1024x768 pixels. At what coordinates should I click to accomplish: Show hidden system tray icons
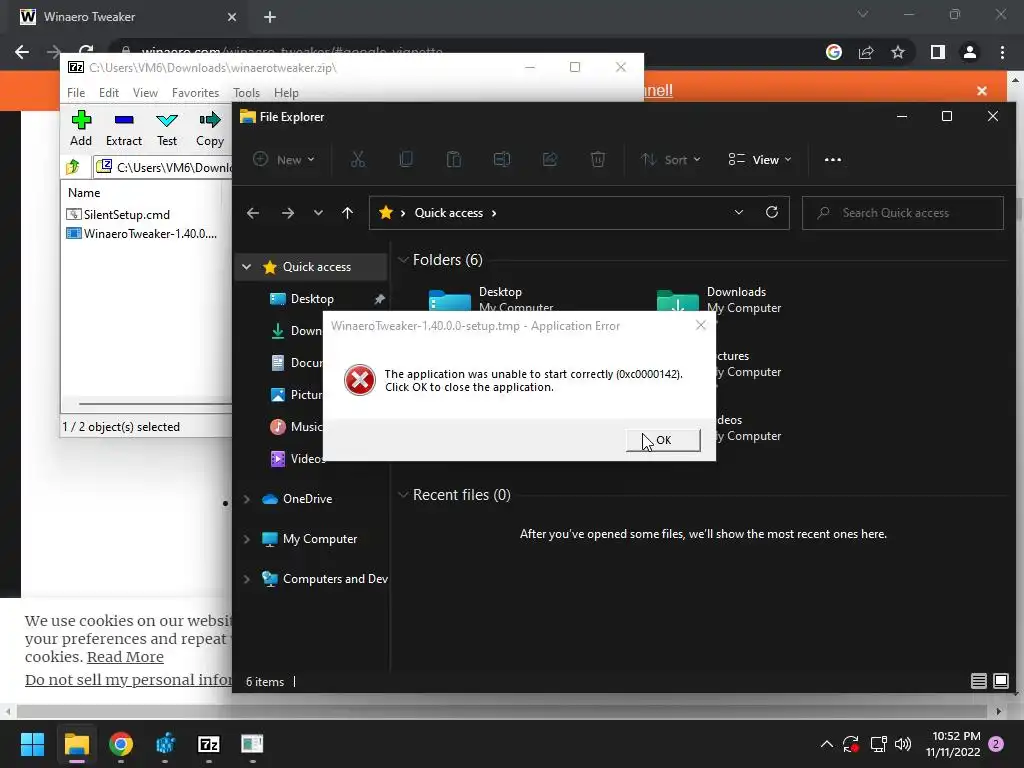tap(826, 744)
